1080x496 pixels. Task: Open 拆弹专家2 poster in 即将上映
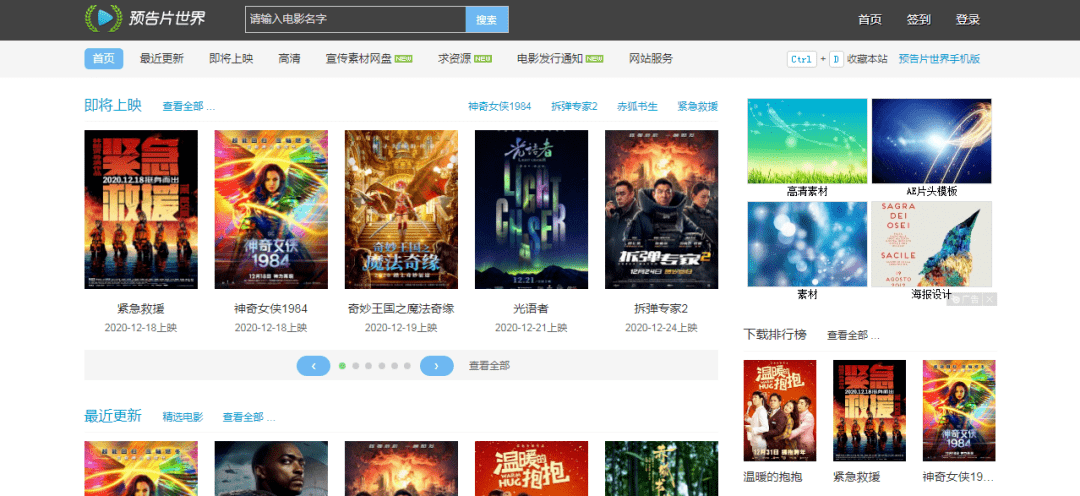(x=662, y=209)
